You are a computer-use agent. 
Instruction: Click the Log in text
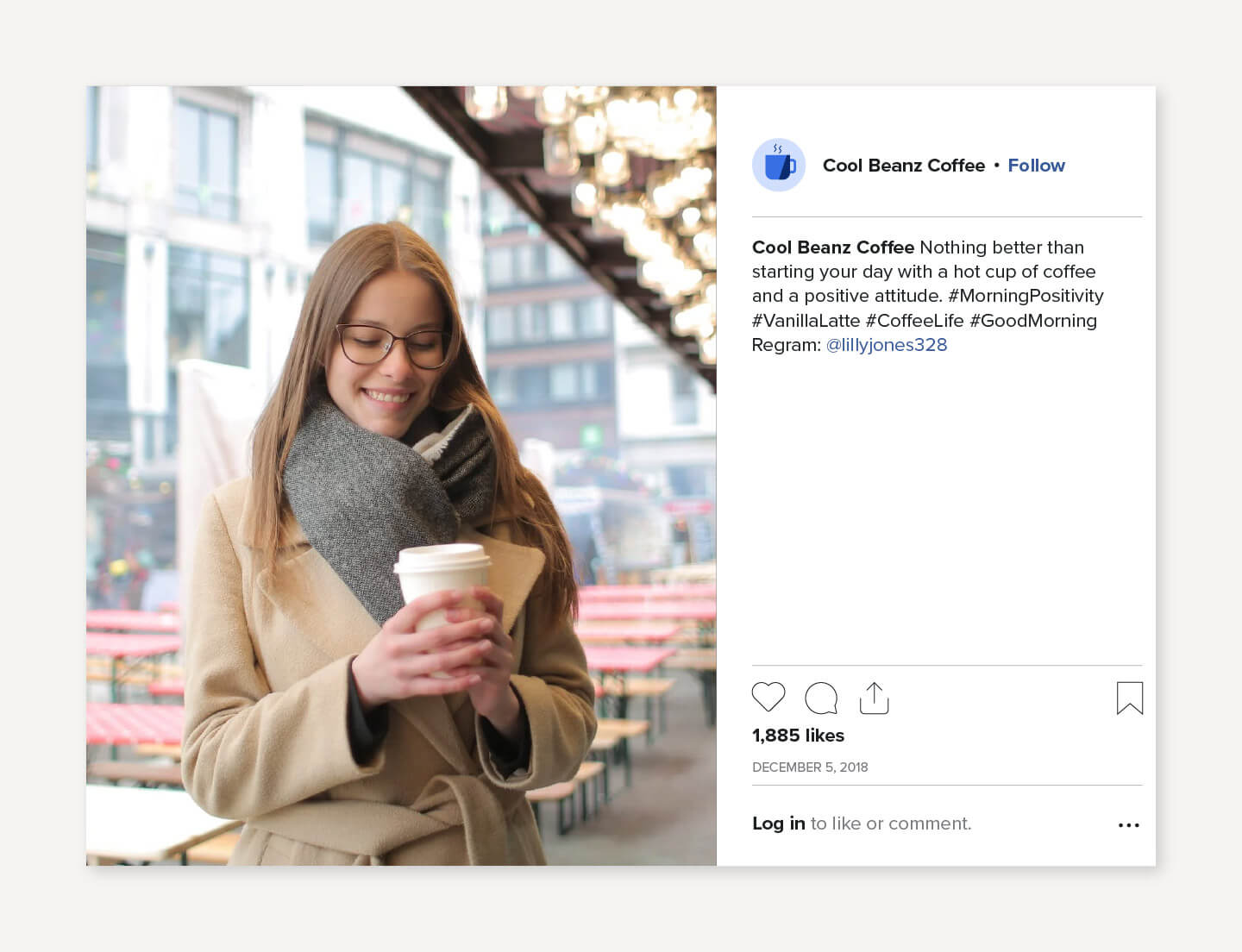tap(778, 824)
